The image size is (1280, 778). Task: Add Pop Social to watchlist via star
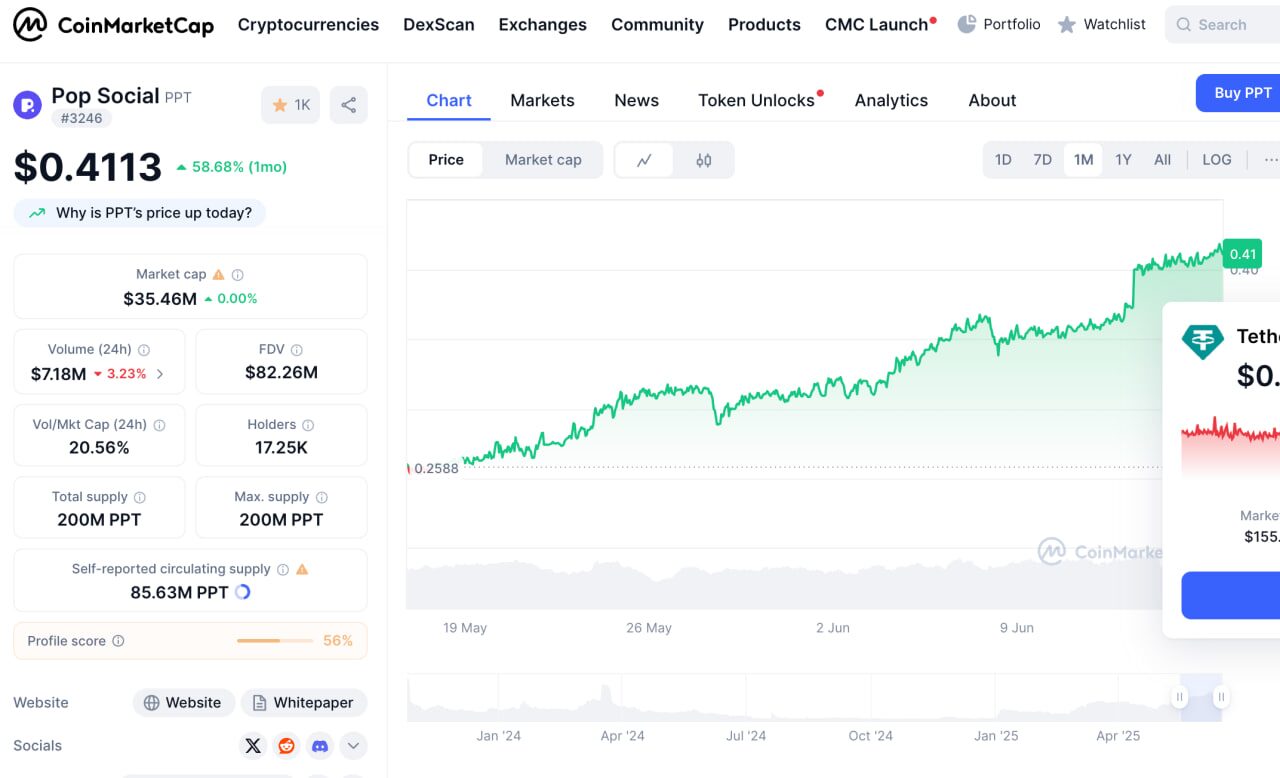pyautogui.click(x=290, y=105)
